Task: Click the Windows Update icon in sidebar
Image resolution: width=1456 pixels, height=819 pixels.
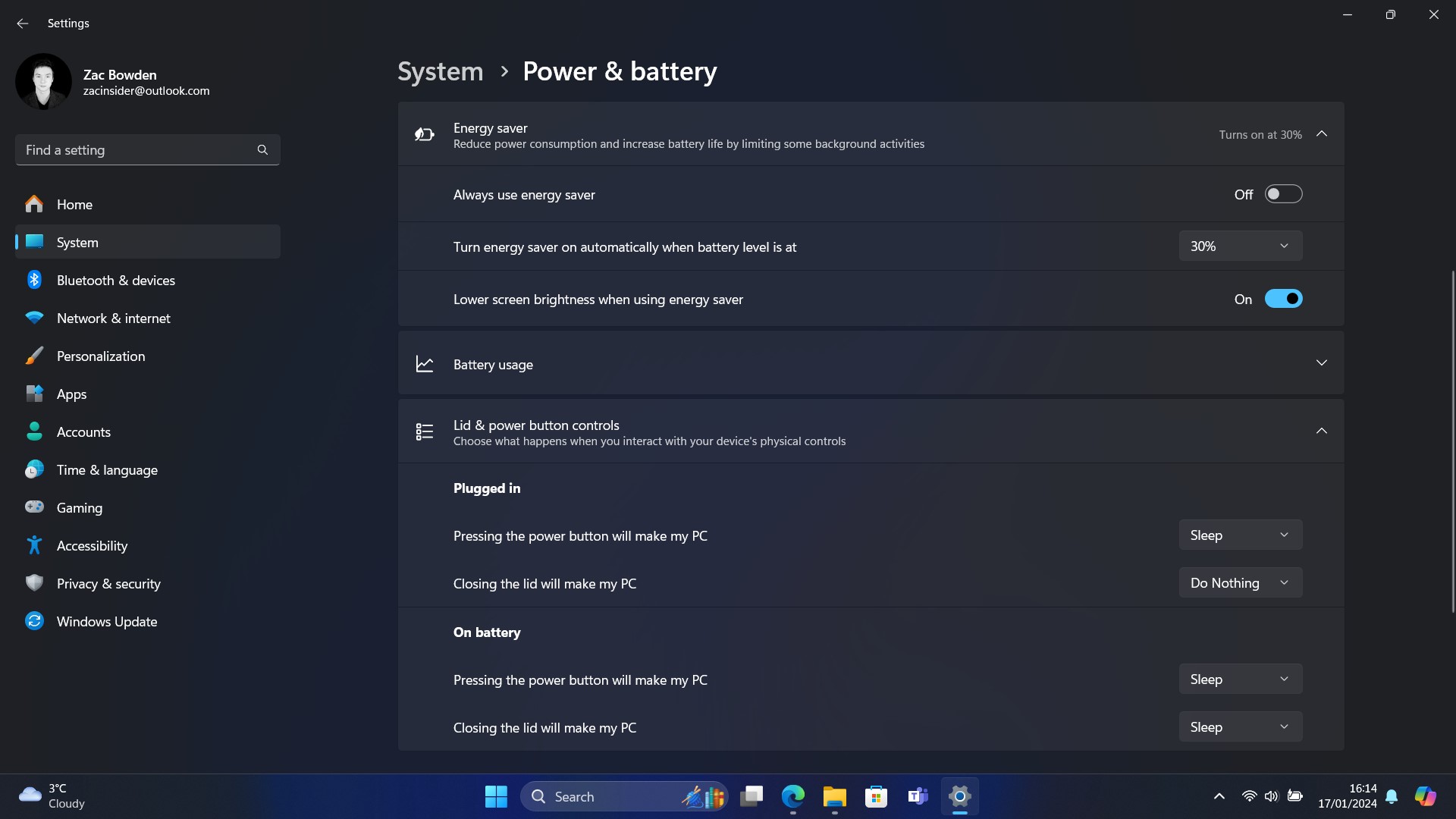Action: (x=34, y=621)
